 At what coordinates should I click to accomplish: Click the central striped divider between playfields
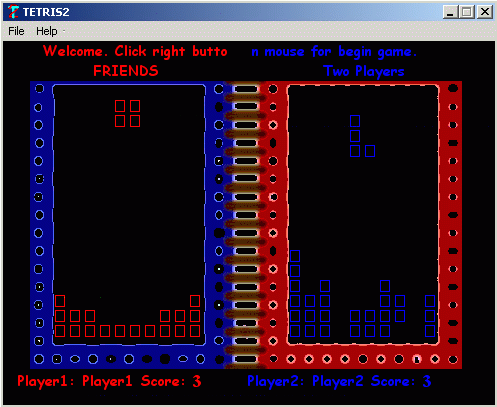click(246, 224)
